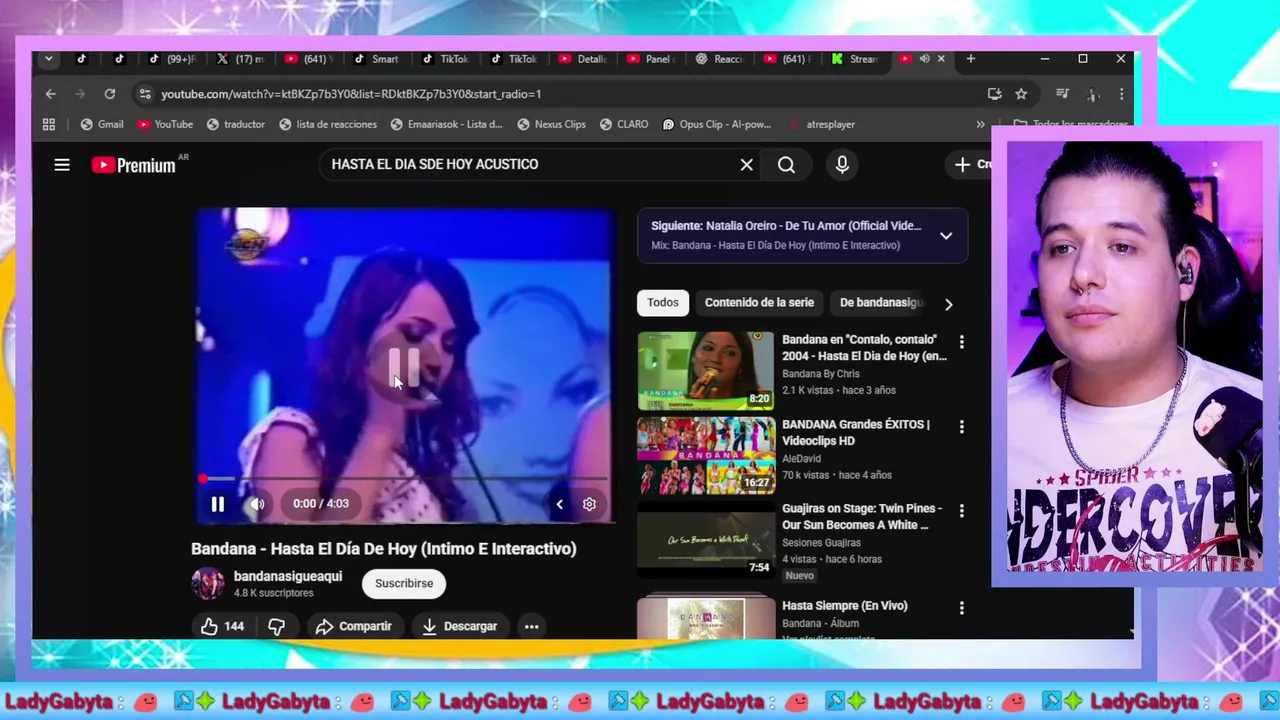This screenshot has width=1280, height=720.
Task: View site information icon in address bar
Action: tap(145, 94)
